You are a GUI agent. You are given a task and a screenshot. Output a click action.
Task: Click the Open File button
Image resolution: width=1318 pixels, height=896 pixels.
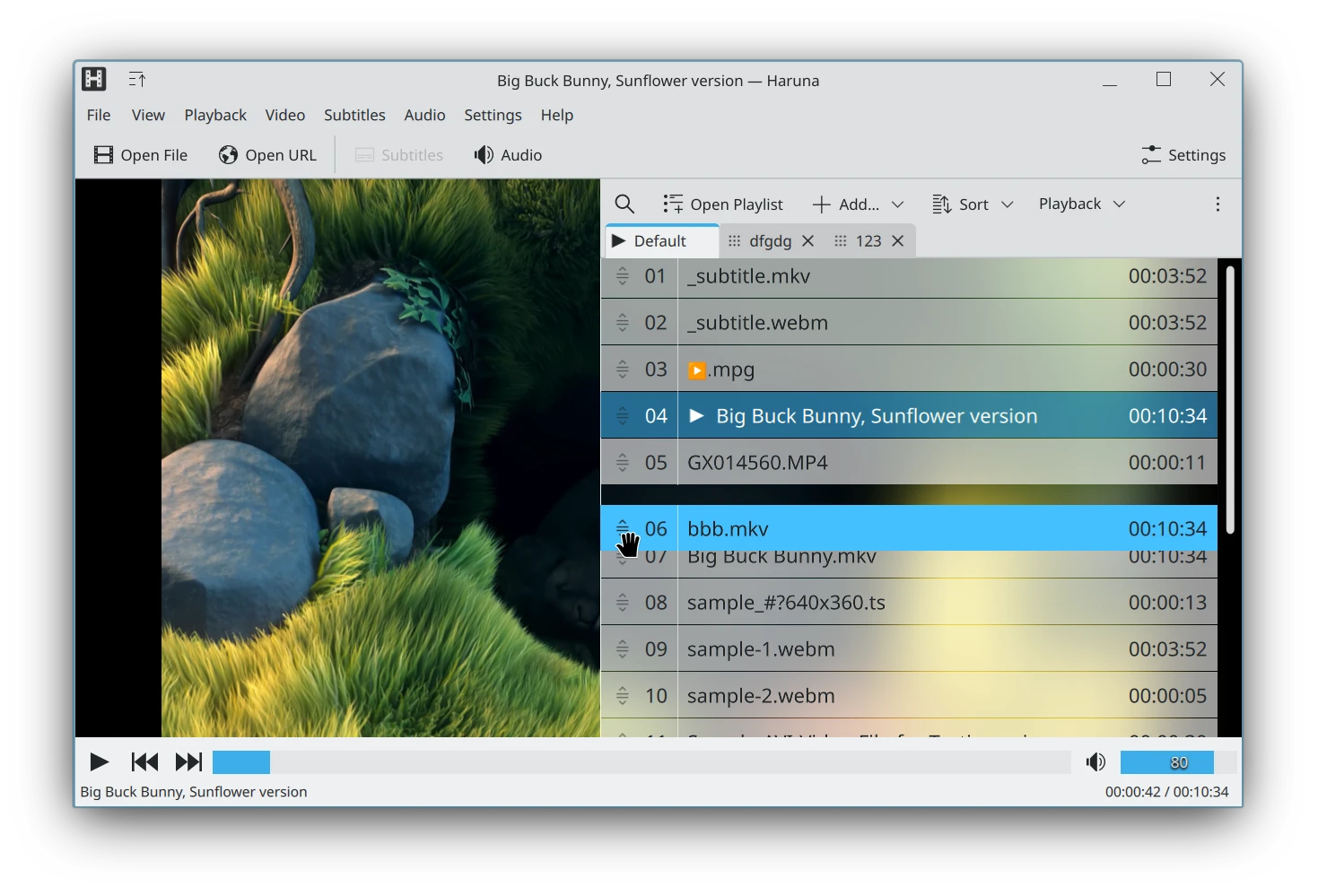pyautogui.click(x=141, y=155)
